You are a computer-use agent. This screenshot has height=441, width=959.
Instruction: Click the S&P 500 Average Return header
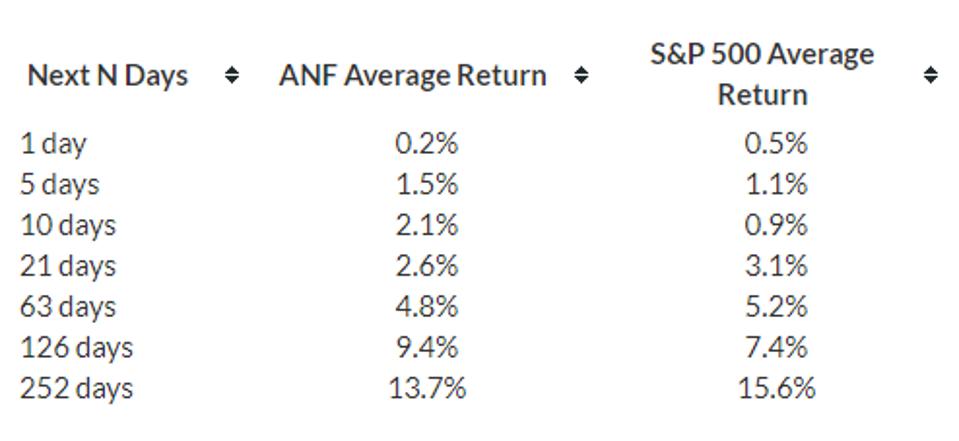pyautogui.click(x=762, y=74)
